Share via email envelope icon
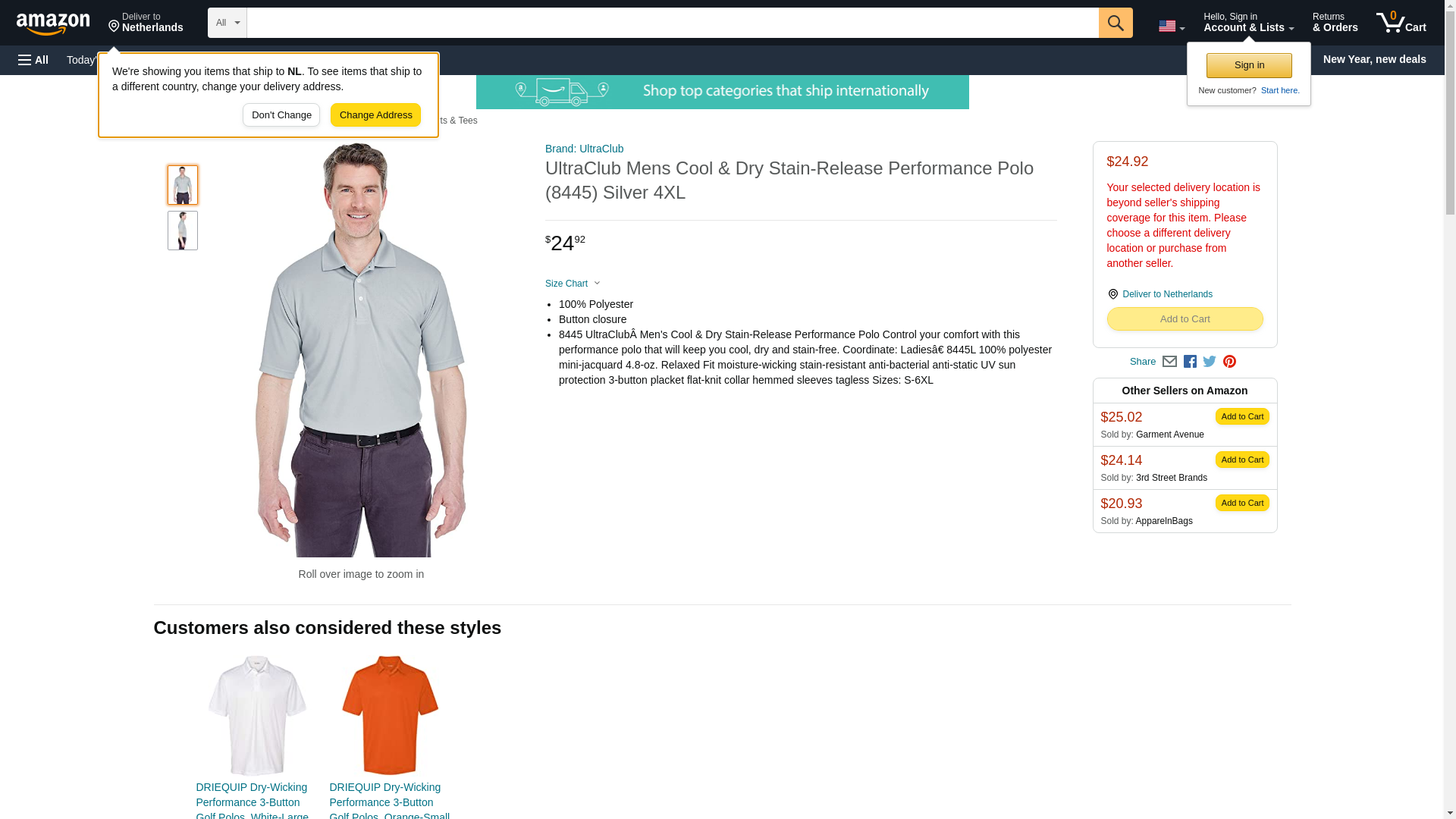Image resolution: width=1456 pixels, height=819 pixels. tap(1169, 362)
